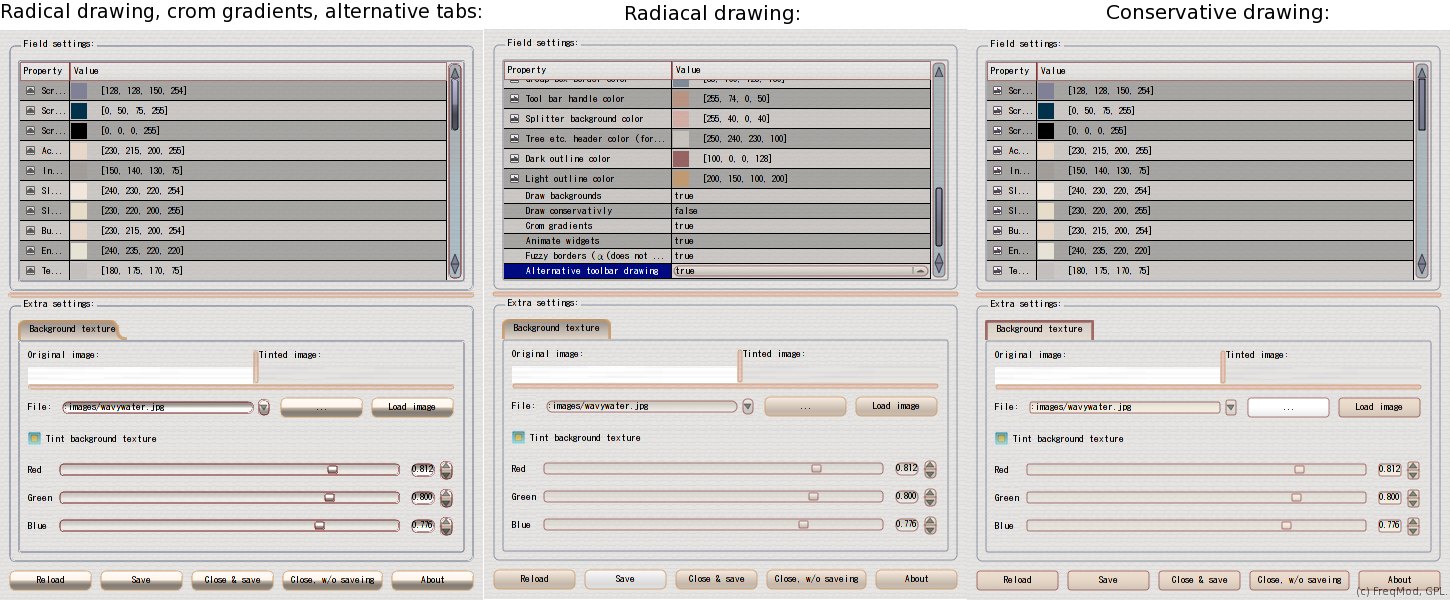The width and height of the screenshot is (1450, 600).
Task: Click scroll-up arrow in Conservative drawing field list
Action: tap(1422, 72)
